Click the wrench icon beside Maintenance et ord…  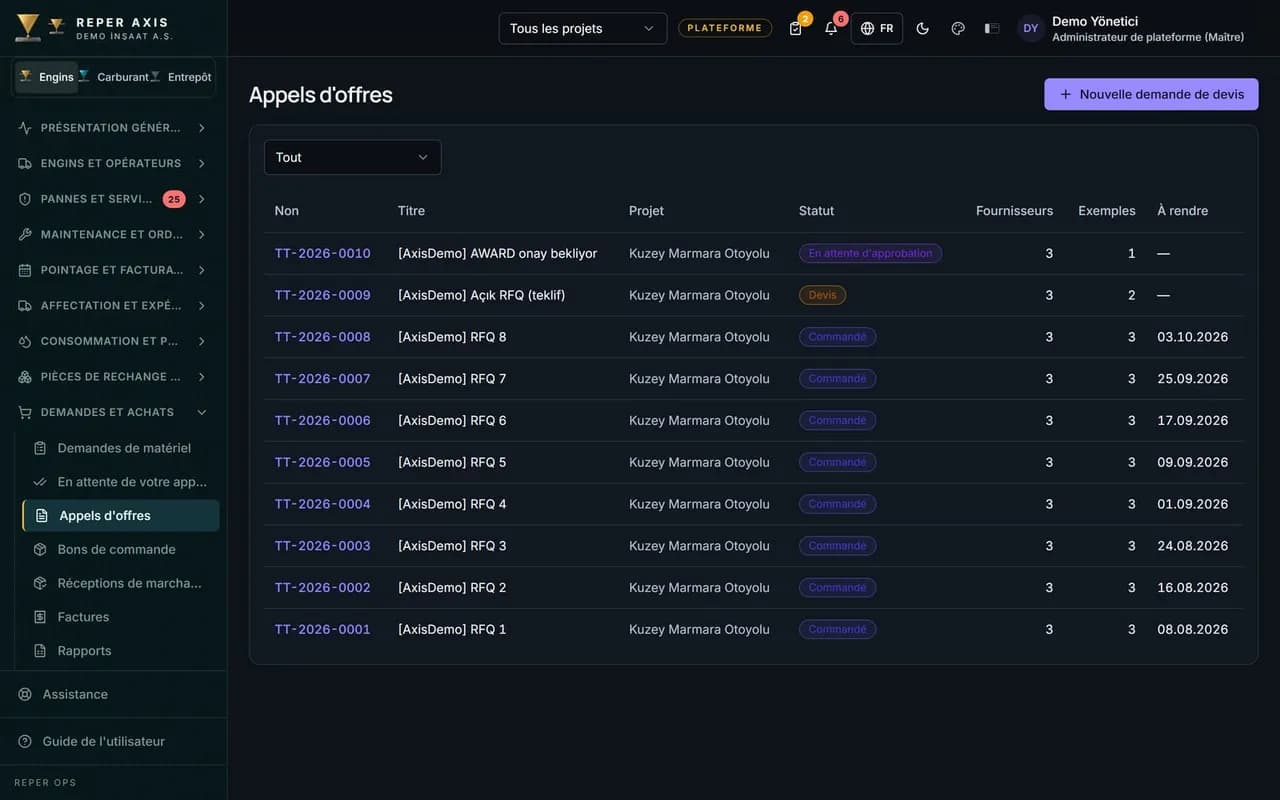click(25, 234)
